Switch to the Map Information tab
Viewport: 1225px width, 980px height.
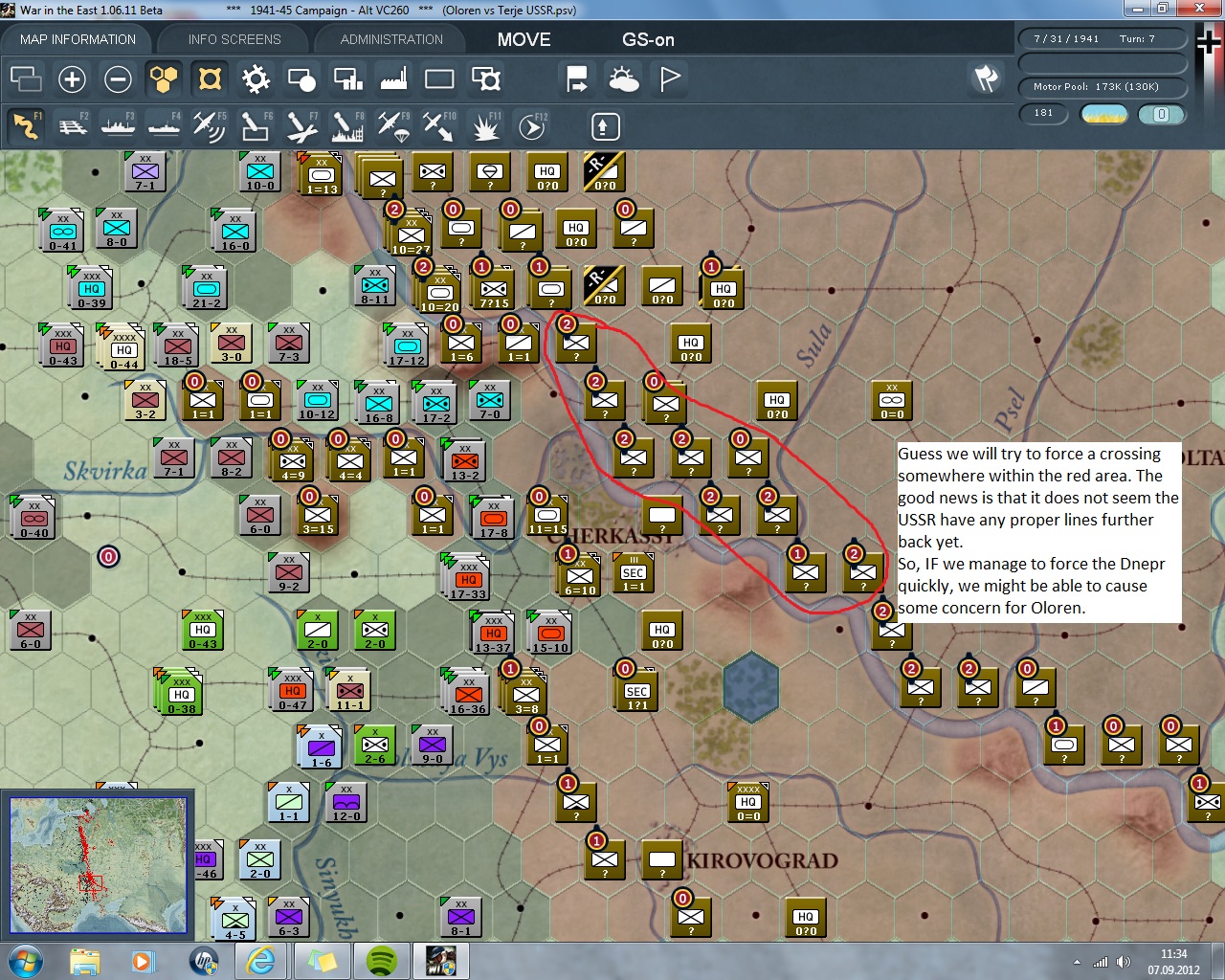pos(78,39)
